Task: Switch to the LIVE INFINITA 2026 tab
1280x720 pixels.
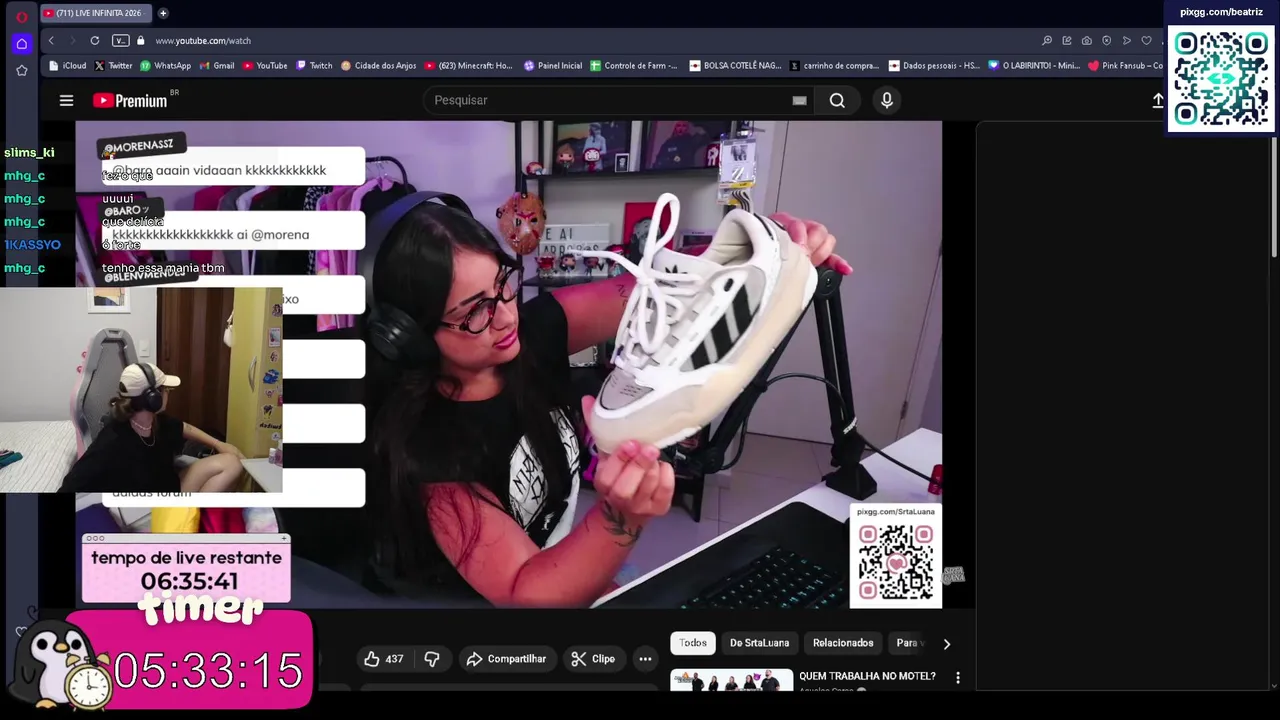Action: [x=96, y=13]
